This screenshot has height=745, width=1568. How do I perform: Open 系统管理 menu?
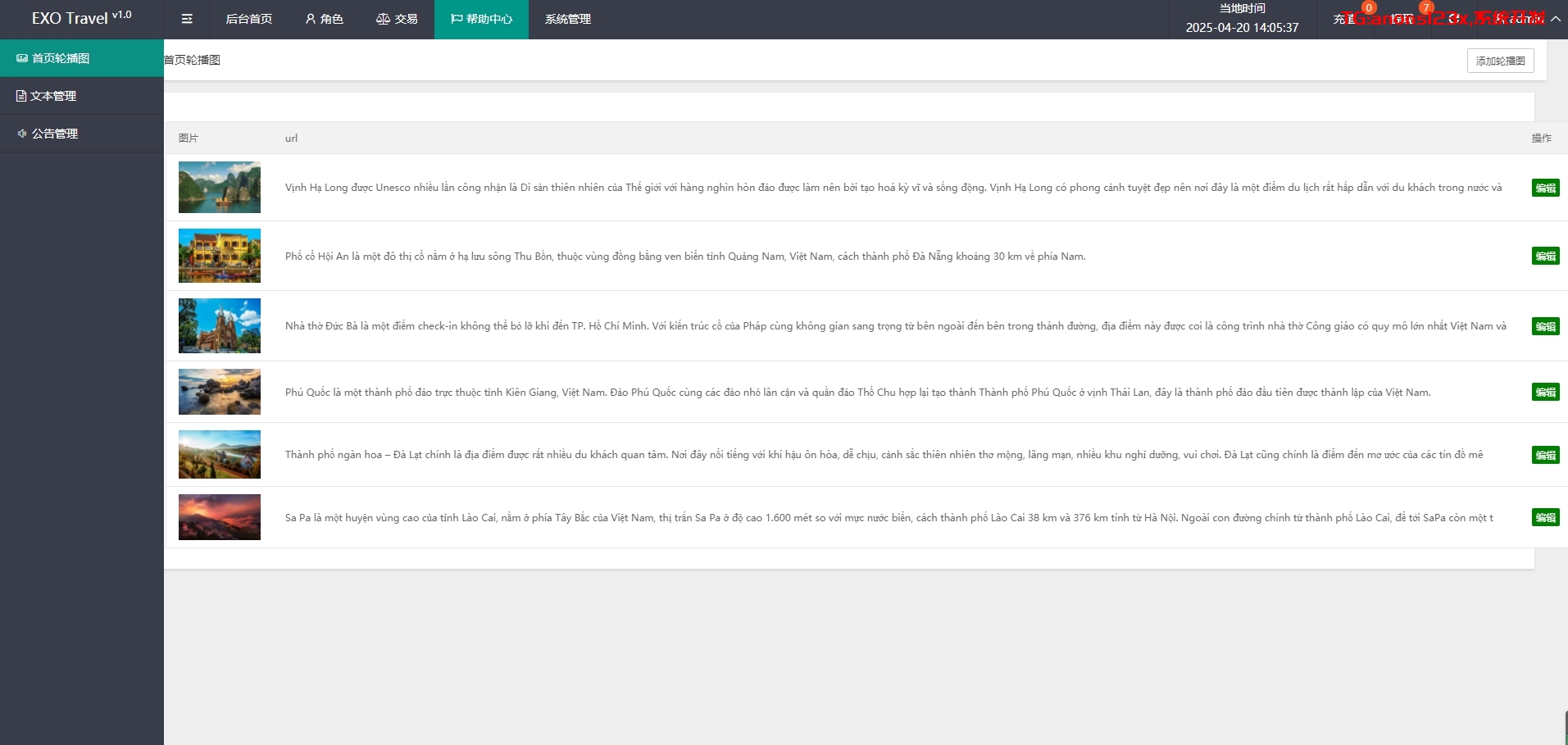pyautogui.click(x=567, y=19)
